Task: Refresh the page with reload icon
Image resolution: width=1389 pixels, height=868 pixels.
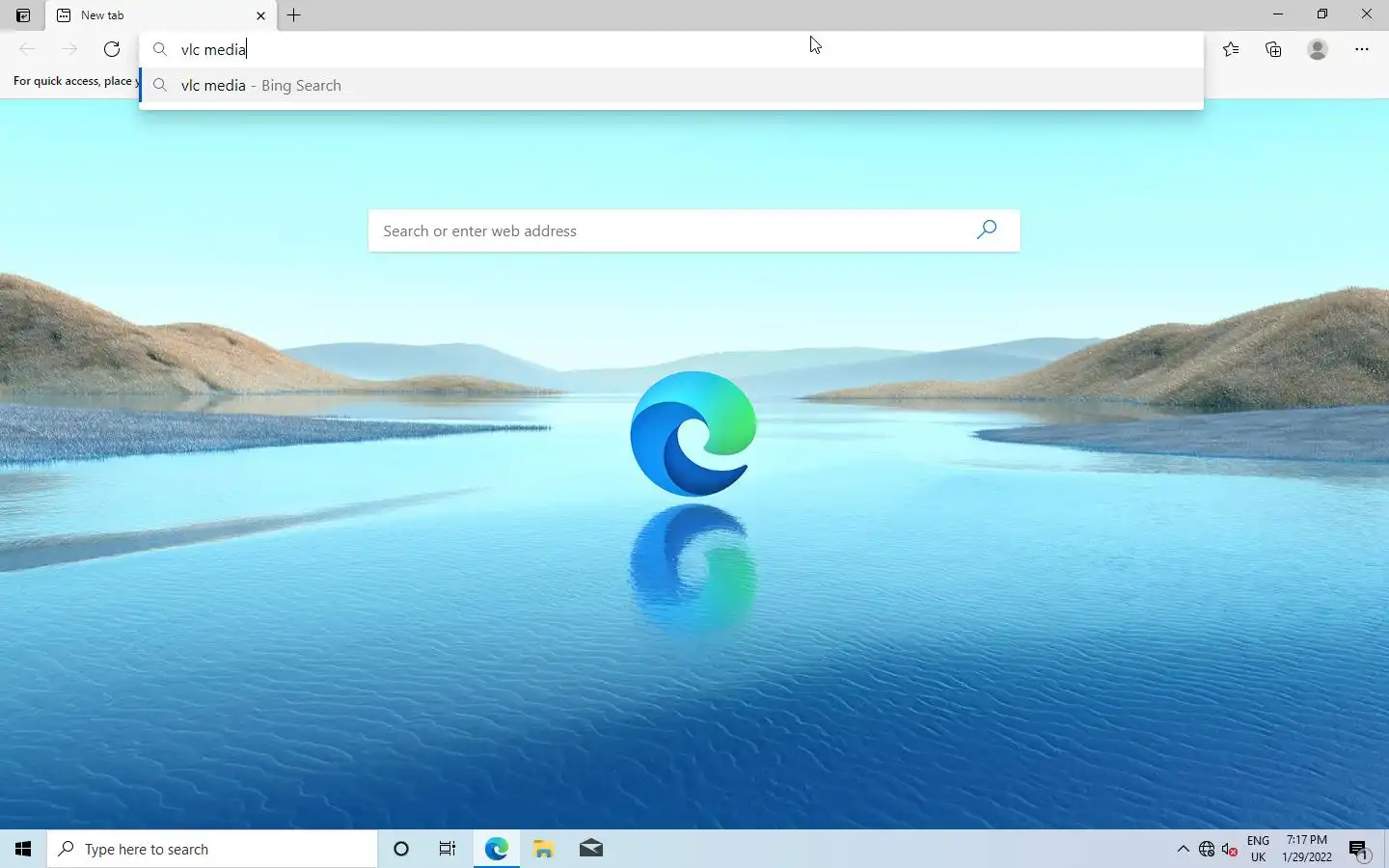Action: point(112,49)
